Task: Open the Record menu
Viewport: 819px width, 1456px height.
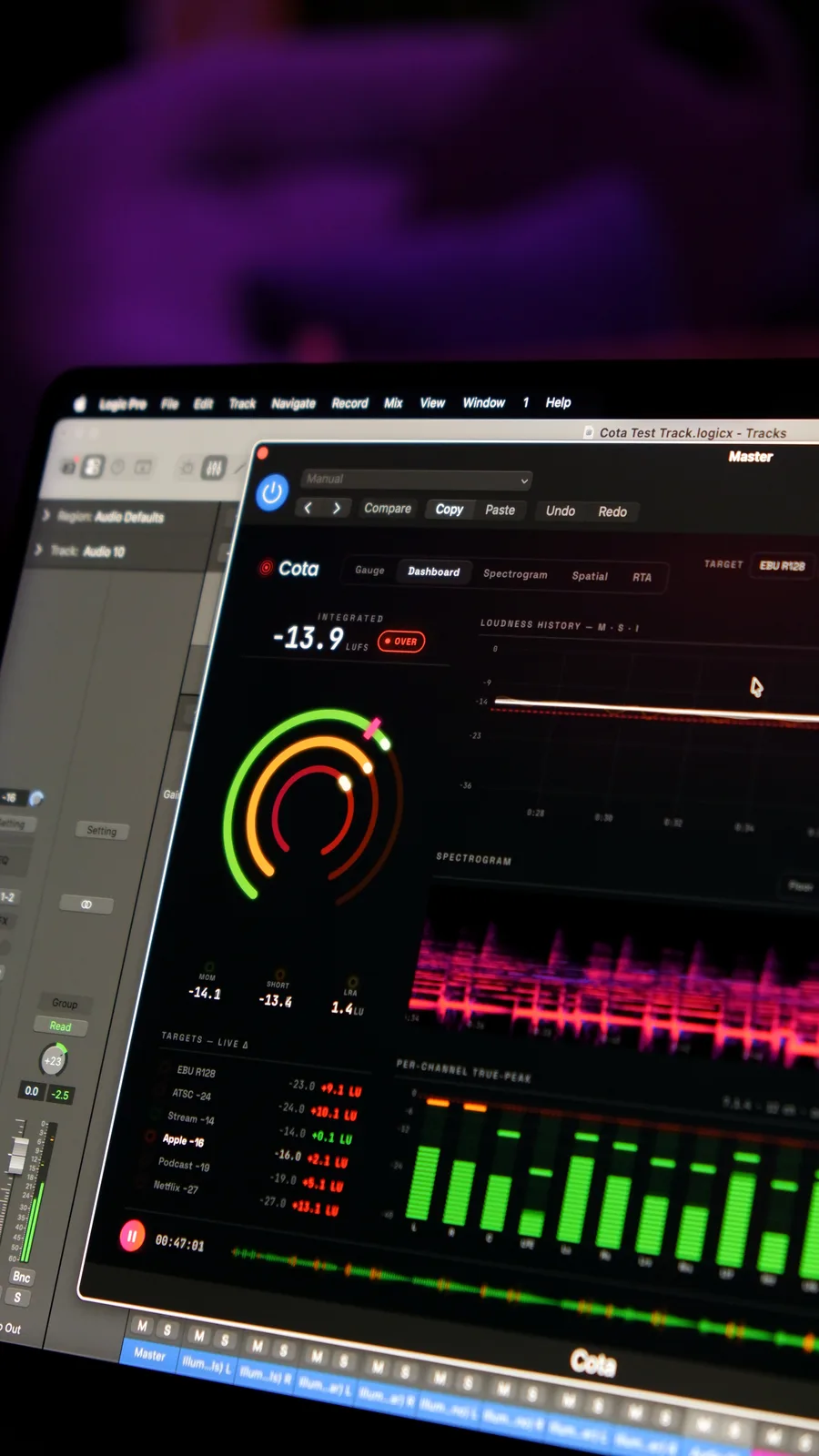Action: [x=349, y=403]
